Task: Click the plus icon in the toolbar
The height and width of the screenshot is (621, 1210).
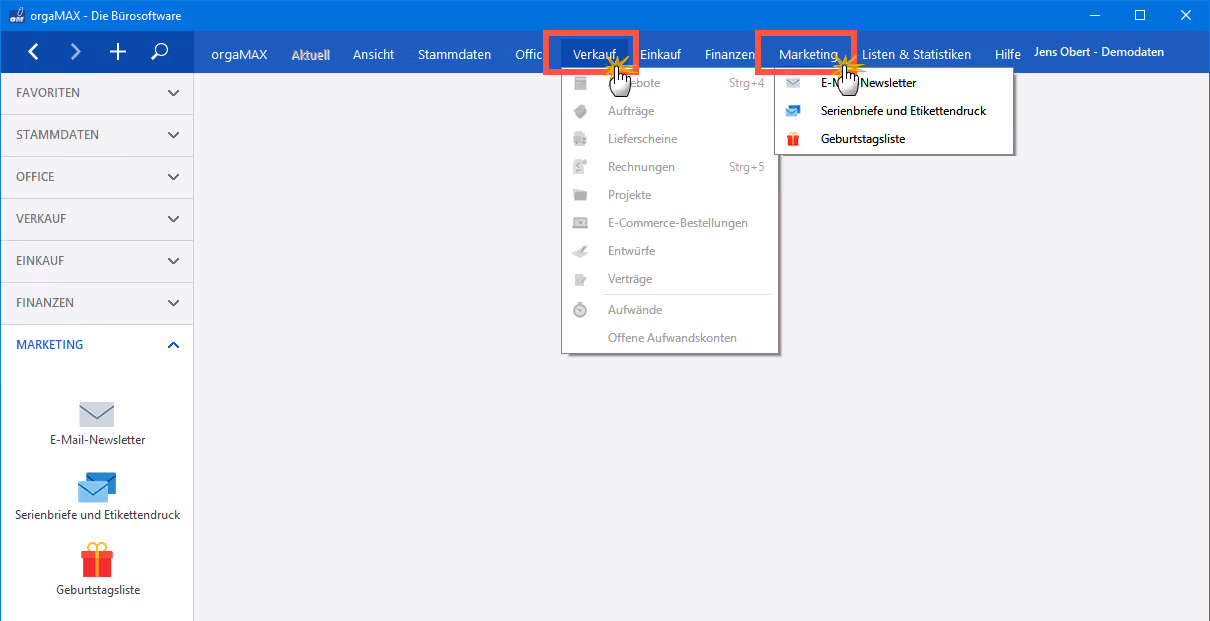Action: (x=118, y=52)
